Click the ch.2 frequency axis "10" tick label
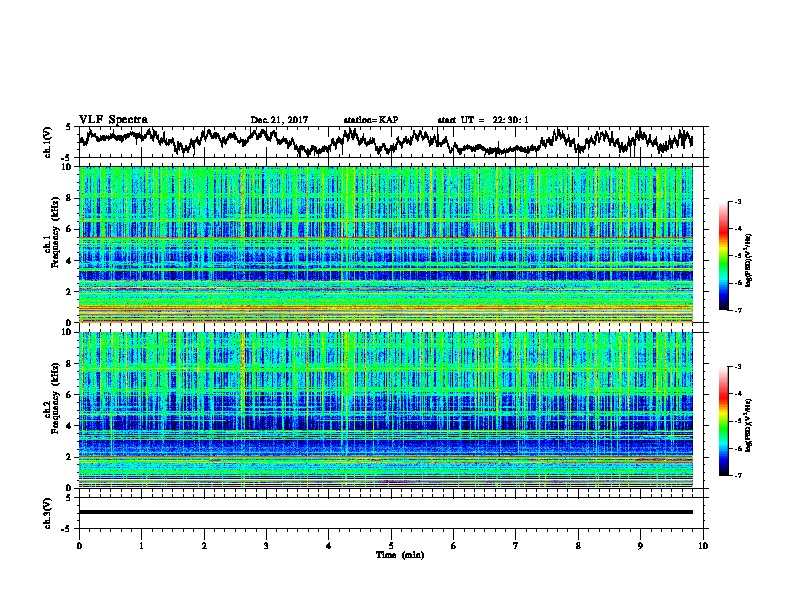This screenshot has width=792, height=612. point(67,332)
